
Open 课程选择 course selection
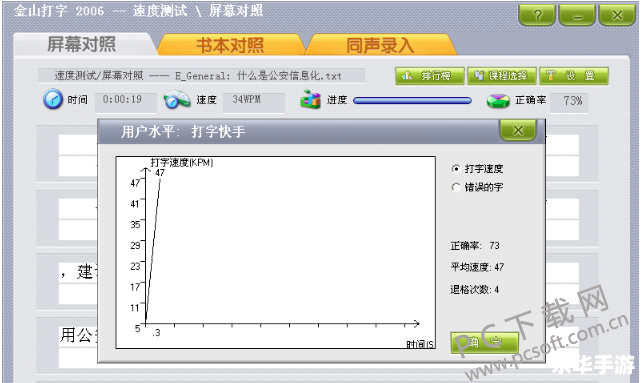[502, 76]
